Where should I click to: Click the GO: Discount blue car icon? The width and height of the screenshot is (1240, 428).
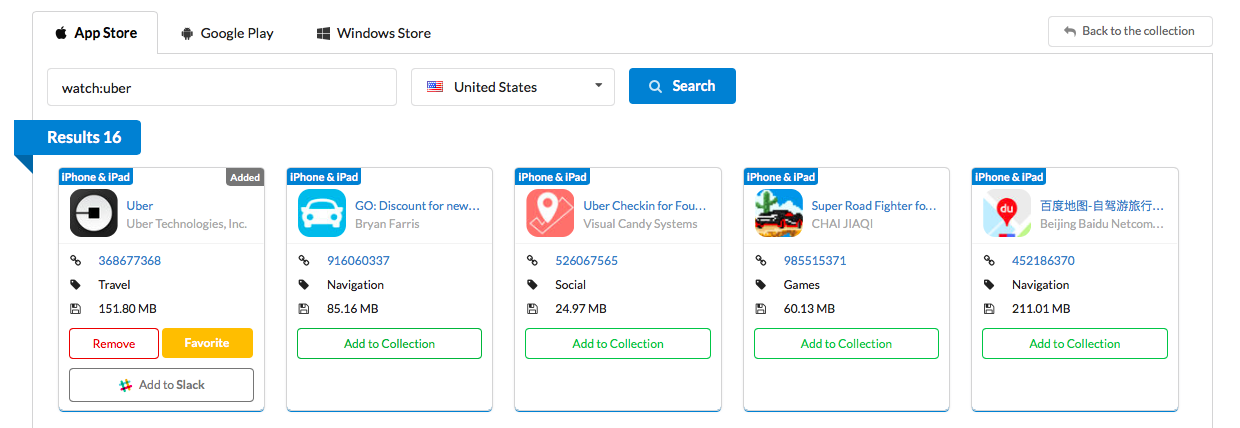(322, 214)
